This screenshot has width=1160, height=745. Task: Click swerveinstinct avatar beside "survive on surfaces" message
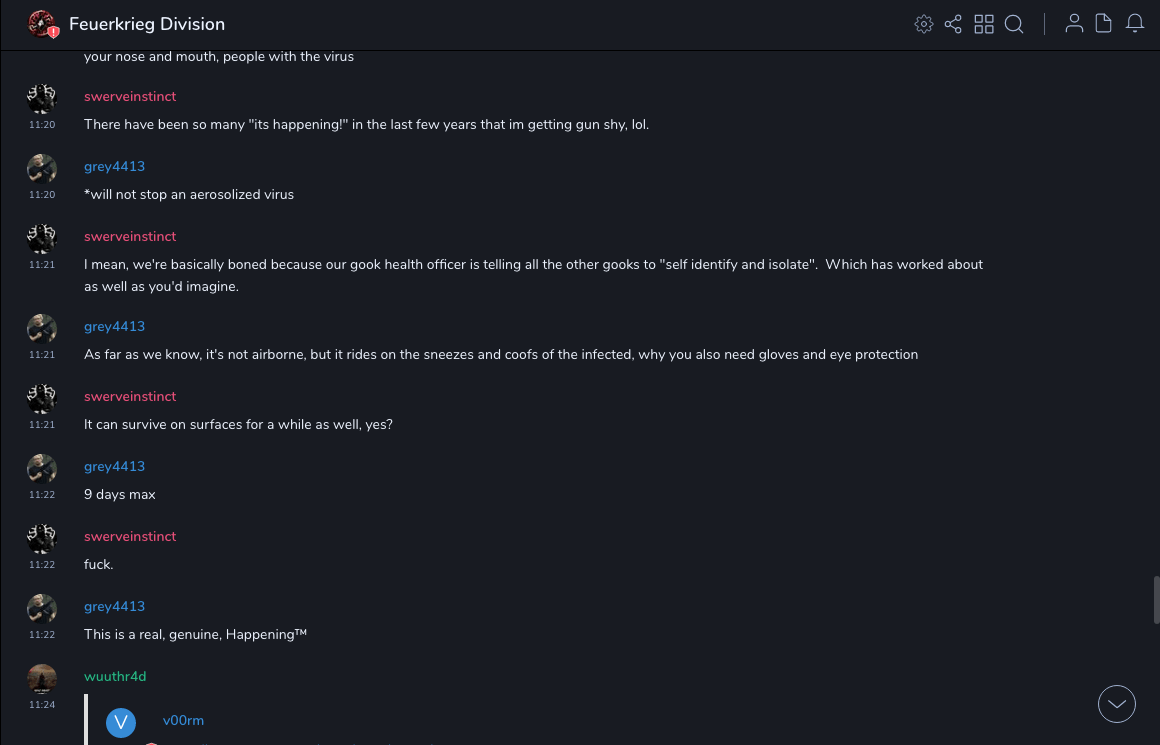[x=42, y=399]
